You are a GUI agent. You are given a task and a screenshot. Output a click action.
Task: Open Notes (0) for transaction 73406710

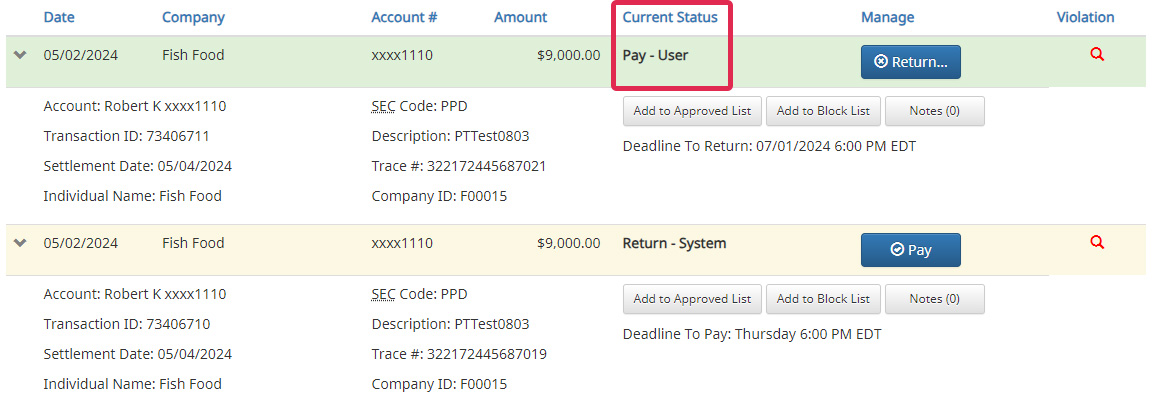point(934,299)
